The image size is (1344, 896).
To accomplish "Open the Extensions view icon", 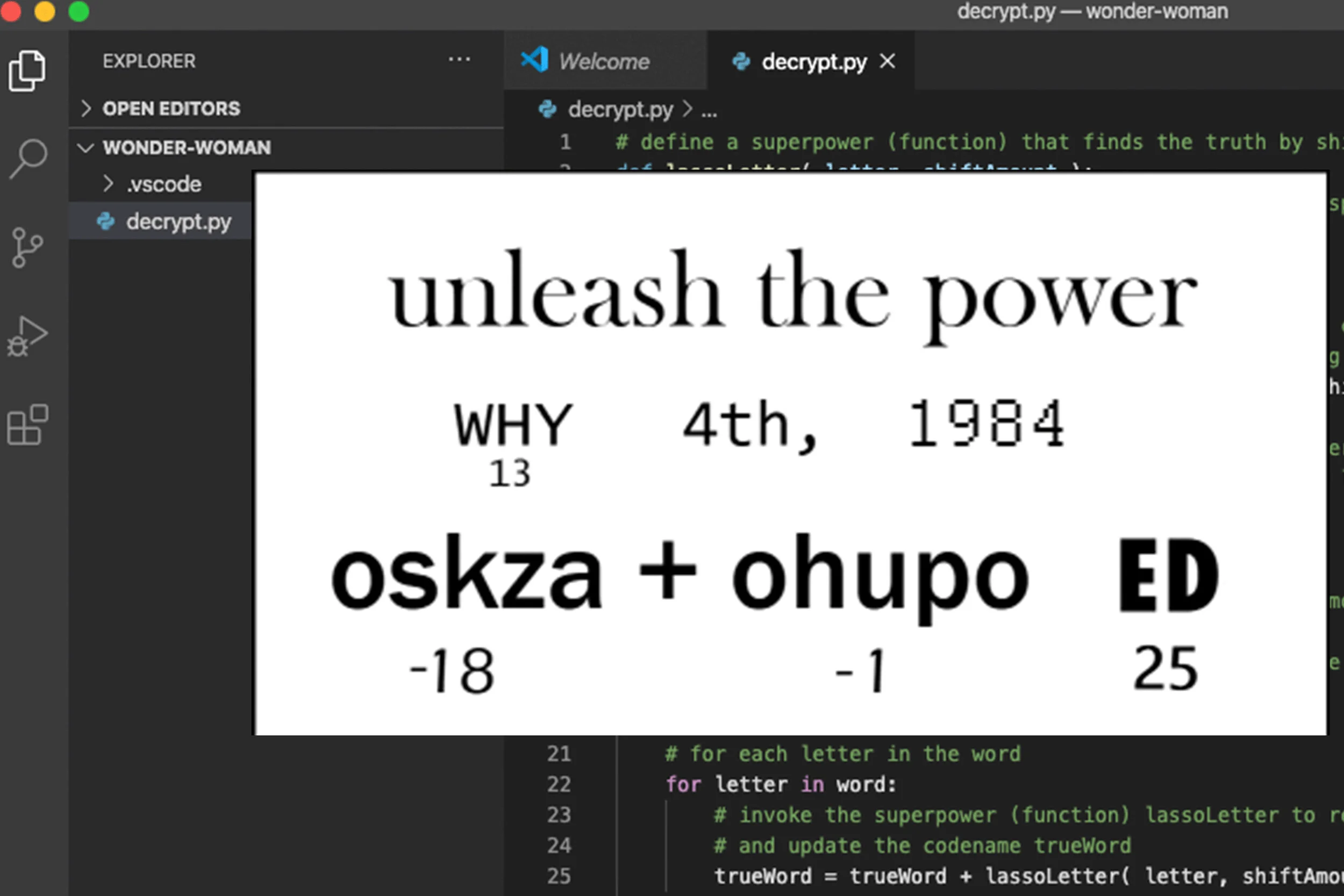I will pos(27,425).
